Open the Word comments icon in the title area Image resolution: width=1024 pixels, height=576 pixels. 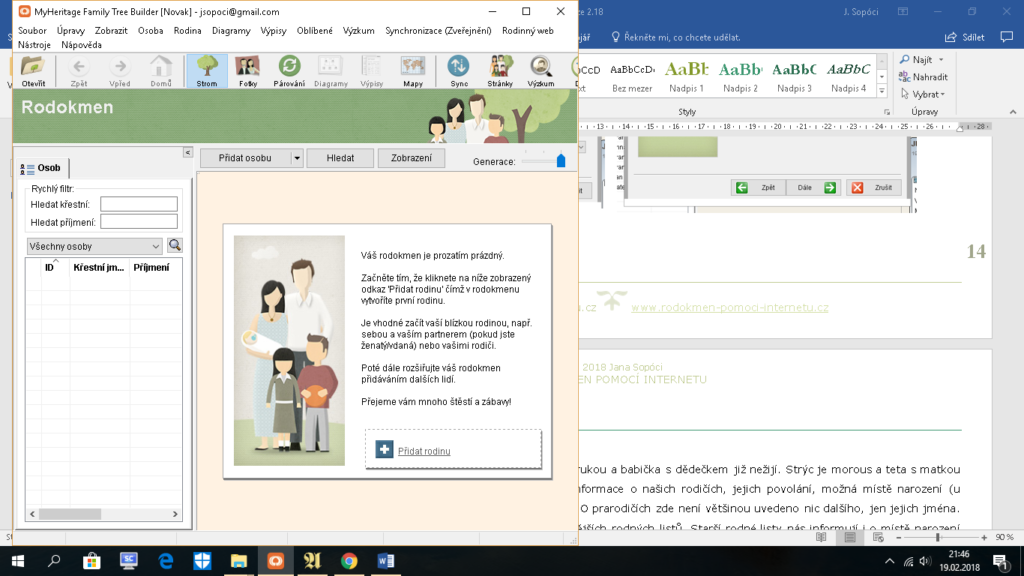pos(1007,37)
